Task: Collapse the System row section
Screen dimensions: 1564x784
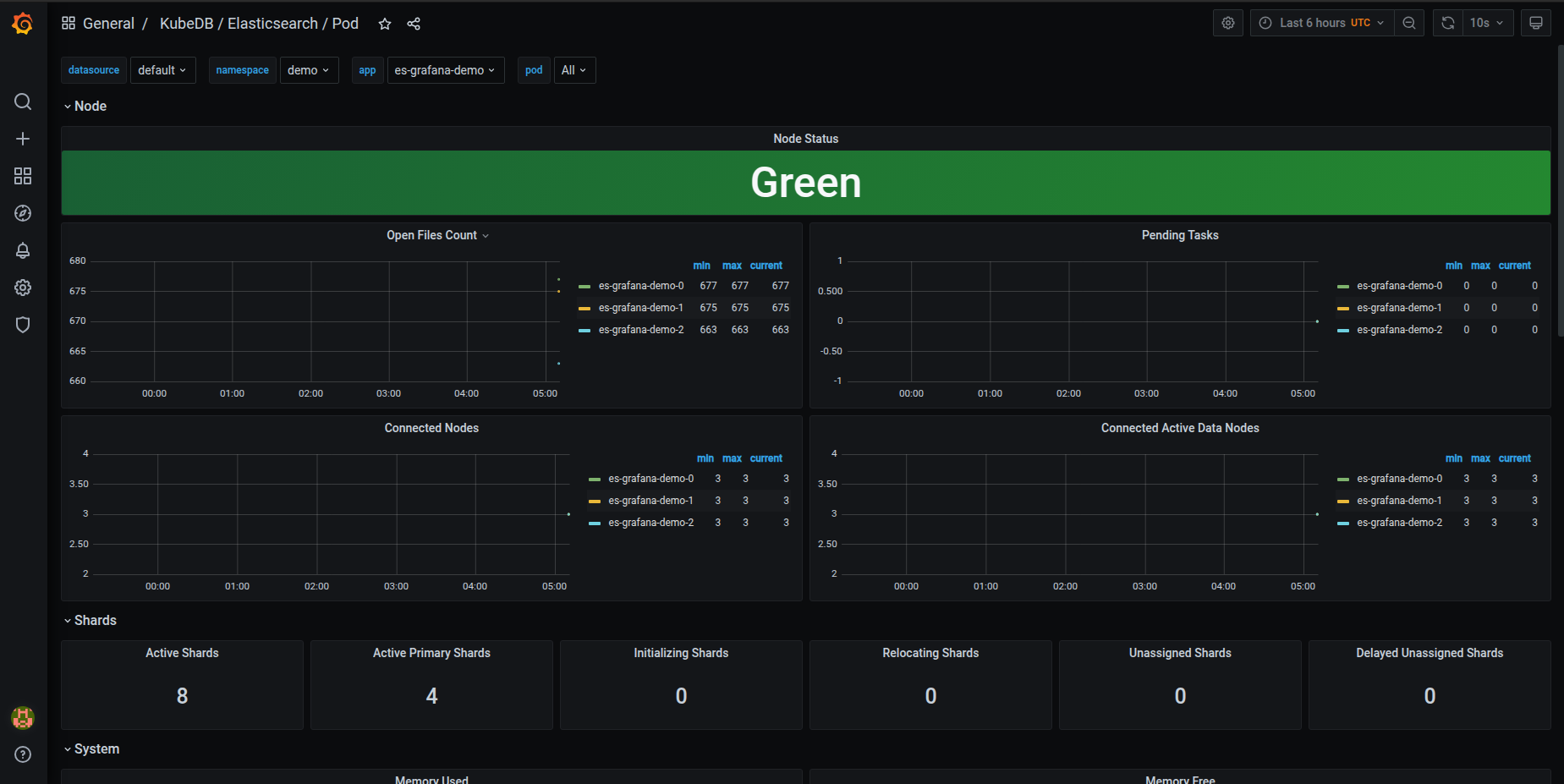Action: [91, 748]
